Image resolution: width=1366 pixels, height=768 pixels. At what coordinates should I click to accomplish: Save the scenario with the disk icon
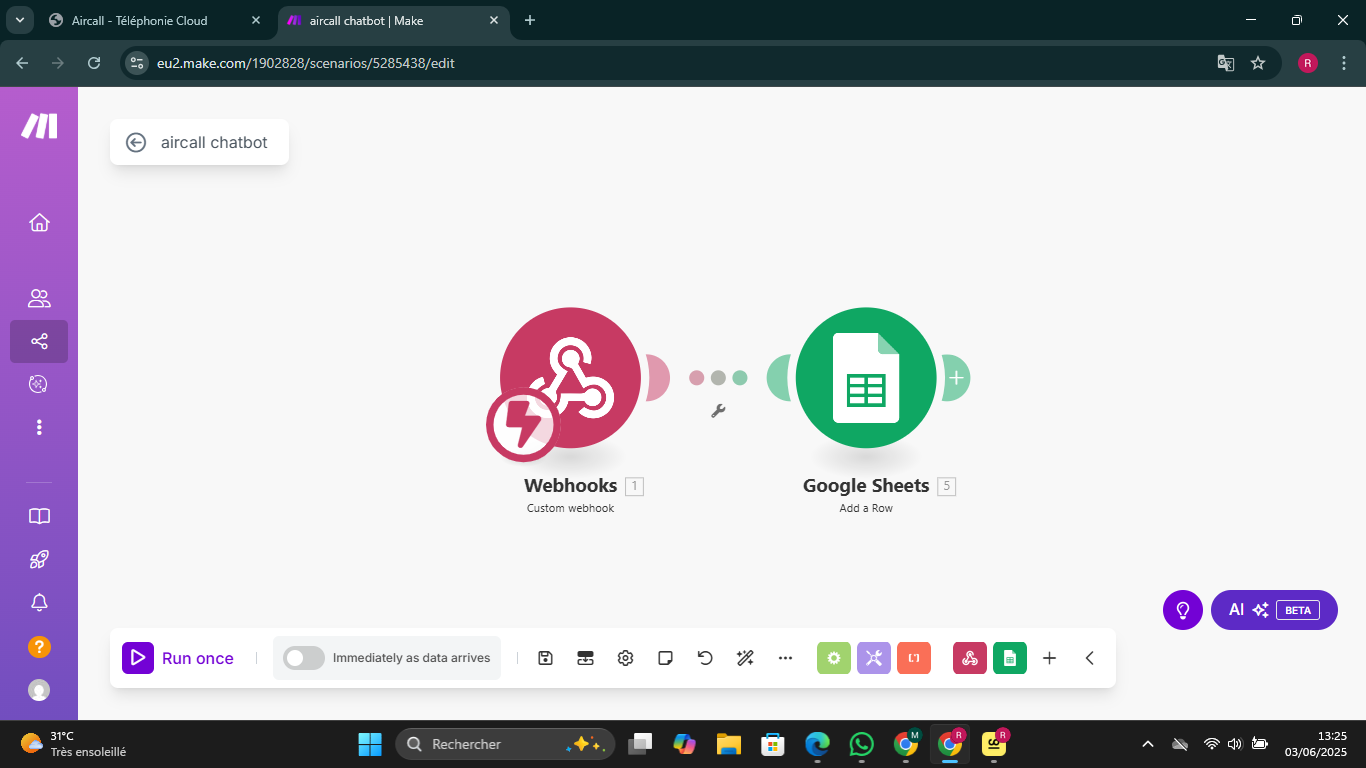coord(545,658)
